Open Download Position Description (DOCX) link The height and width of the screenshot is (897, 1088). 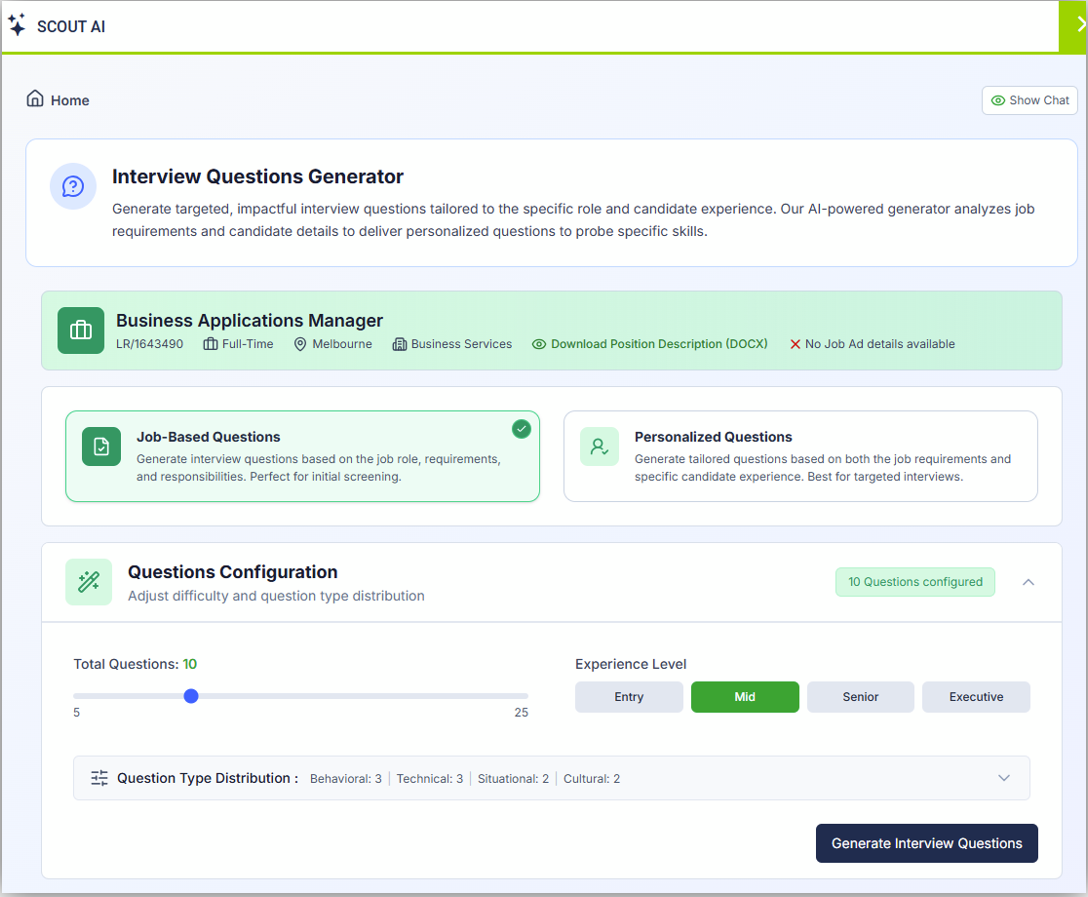[658, 344]
